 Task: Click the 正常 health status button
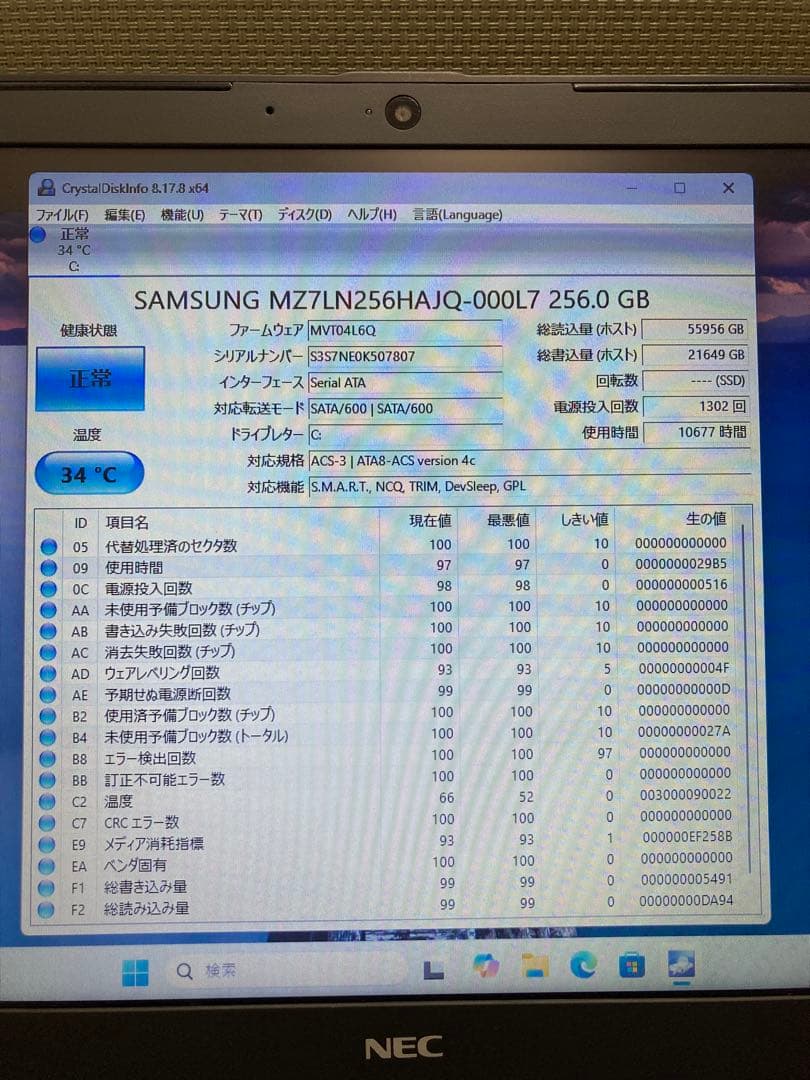[x=88, y=380]
